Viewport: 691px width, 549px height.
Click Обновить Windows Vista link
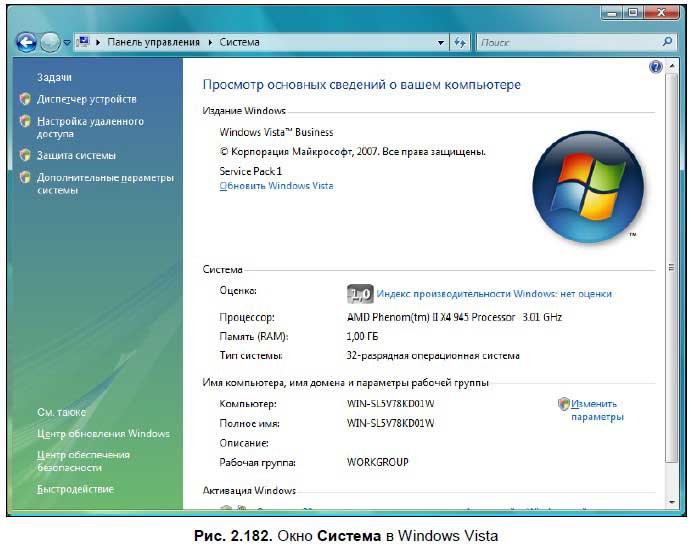pyautogui.click(x=276, y=186)
